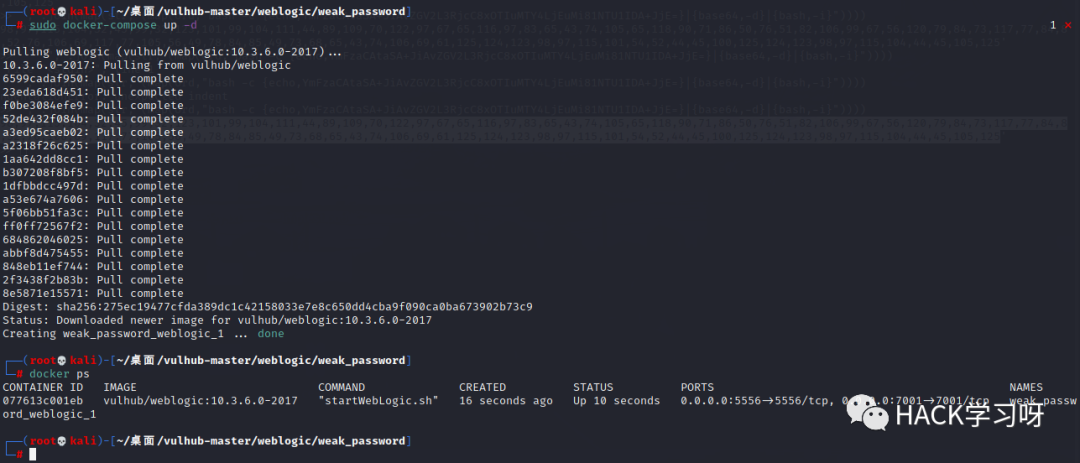This screenshot has height=463, width=1080.
Task: Click '10.3.6.0-2017: Pulling from vulhub/weblogic' line
Action: tap(147, 65)
